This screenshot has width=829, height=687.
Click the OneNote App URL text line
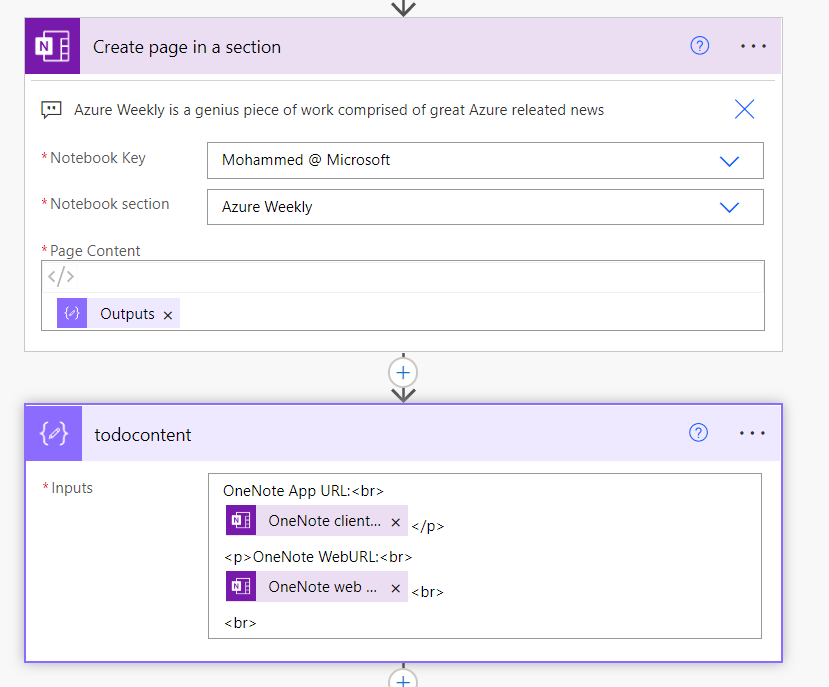coord(303,491)
